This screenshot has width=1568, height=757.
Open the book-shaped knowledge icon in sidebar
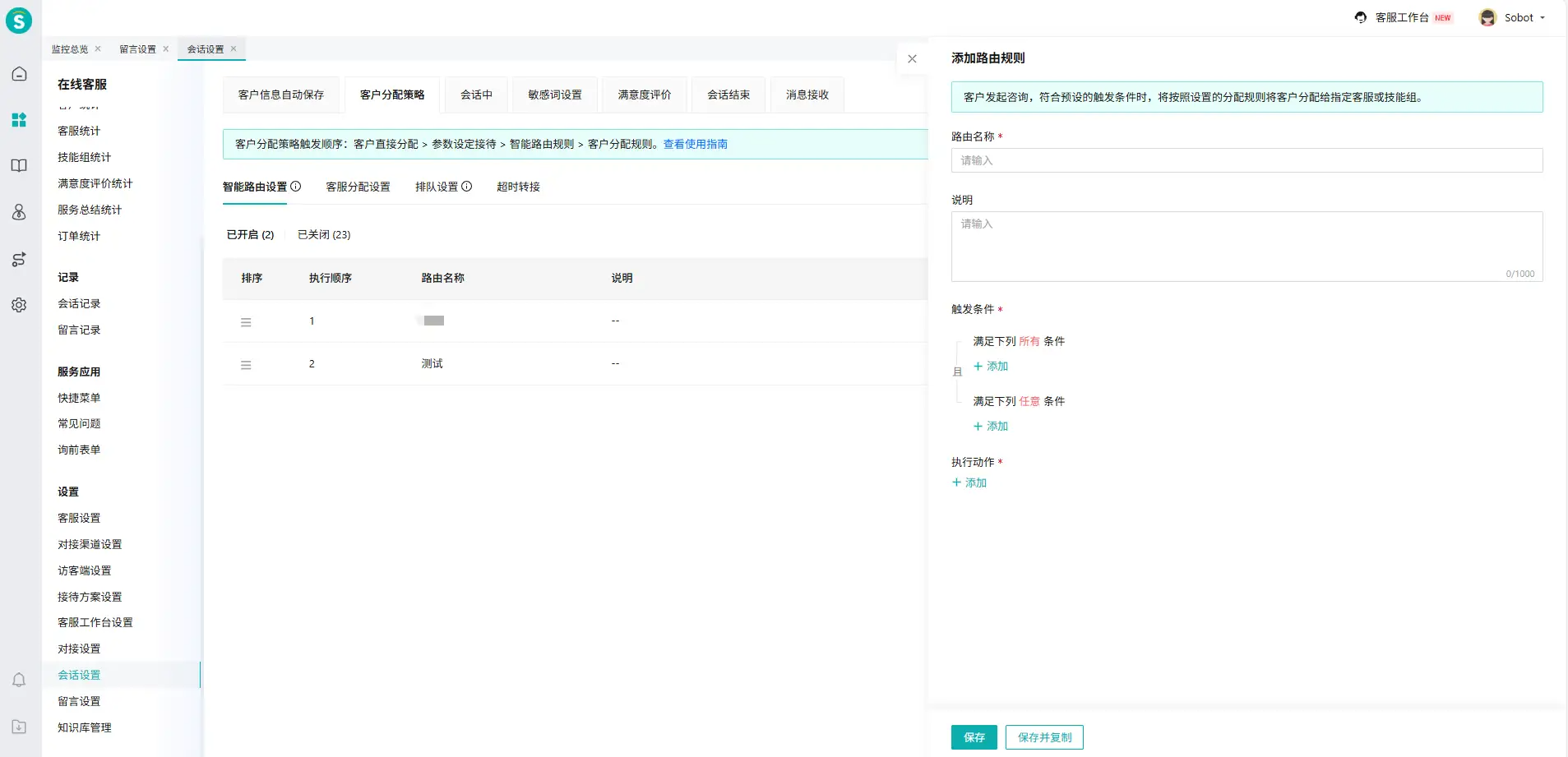click(x=19, y=165)
